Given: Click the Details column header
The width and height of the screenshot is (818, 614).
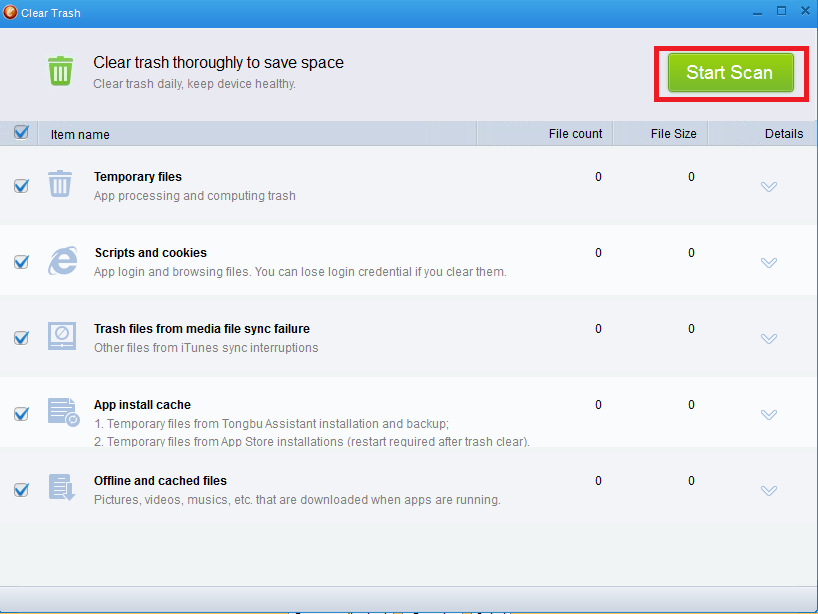Looking at the screenshot, I should pos(762,134).
